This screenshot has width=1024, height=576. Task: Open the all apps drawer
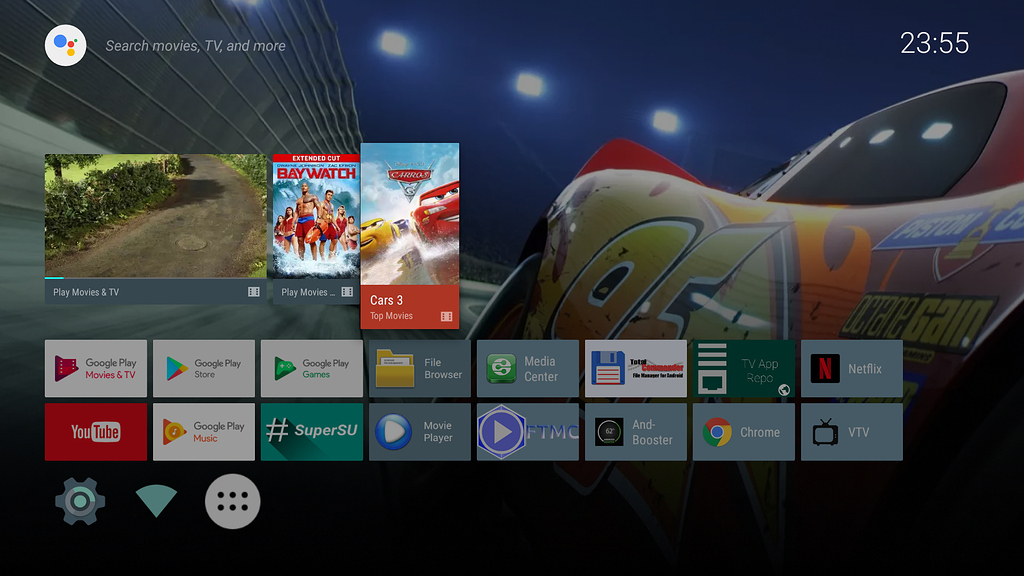(231, 501)
